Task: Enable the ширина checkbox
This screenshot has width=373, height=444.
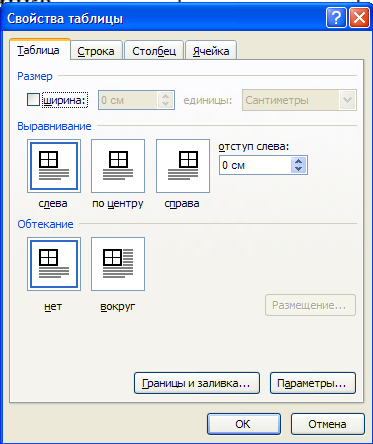Action: pyautogui.click(x=33, y=100)
